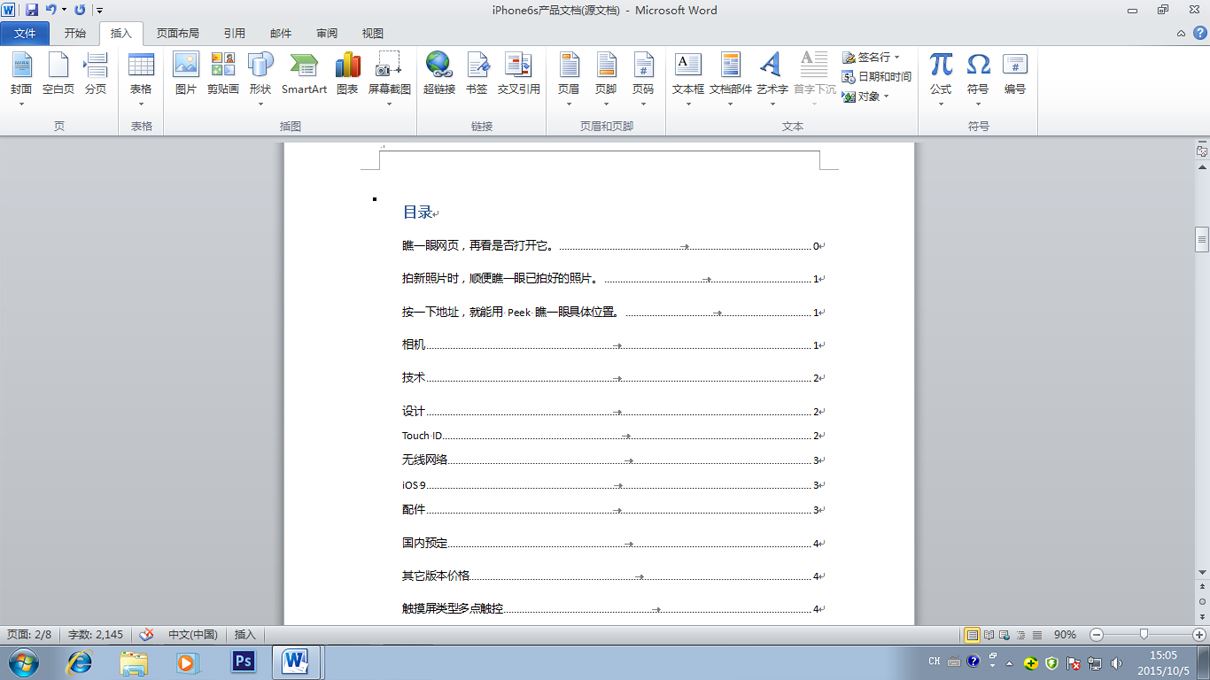
Task: Insert WordArt (艺术字)
Action: pyautogui.click(x=771, y=78)
